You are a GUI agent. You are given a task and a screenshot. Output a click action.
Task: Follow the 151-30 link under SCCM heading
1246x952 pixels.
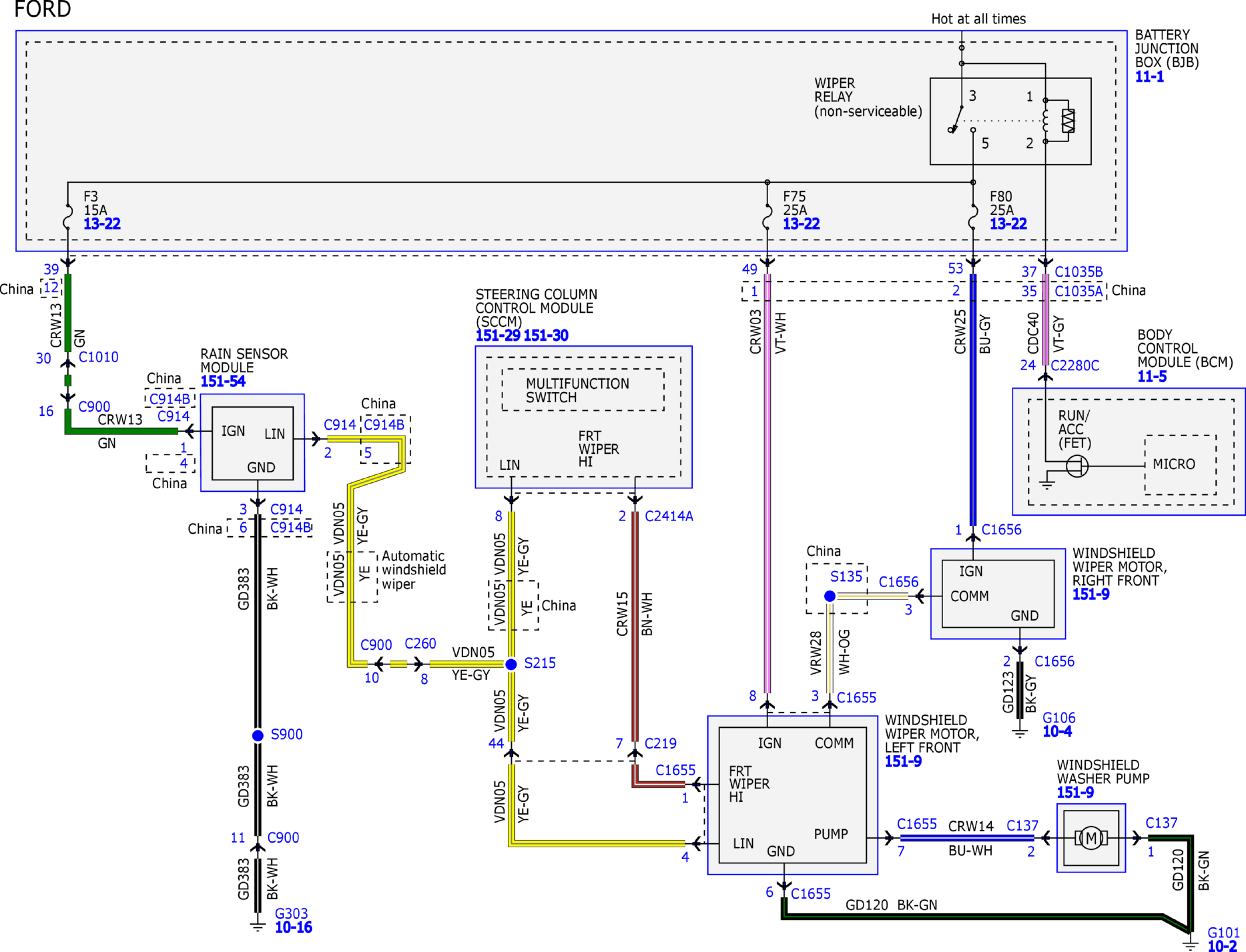[x=546, y=336]
